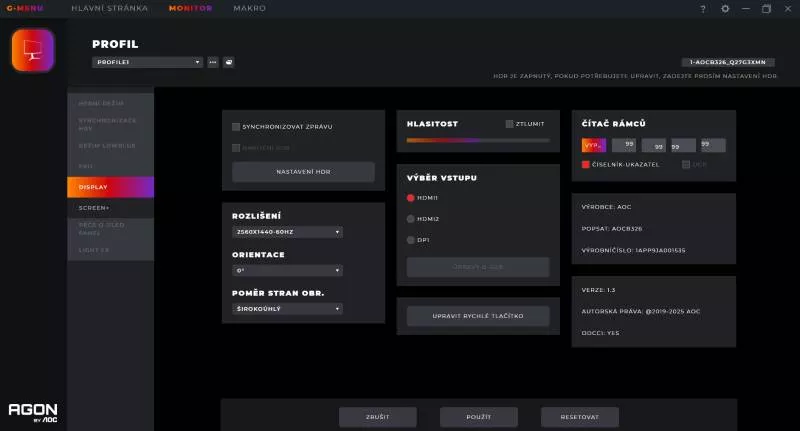
Task: Open the settings gear icon
Action: pyautogui.click(x=725, y=9)
